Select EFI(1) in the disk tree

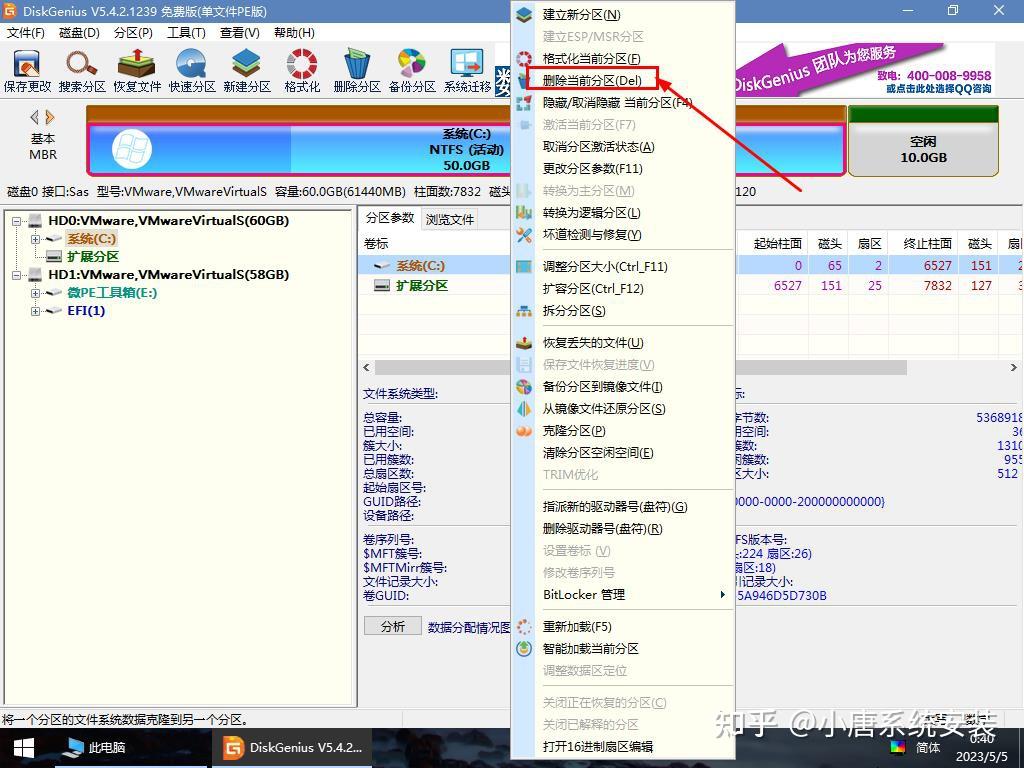[x=86, y=311]
